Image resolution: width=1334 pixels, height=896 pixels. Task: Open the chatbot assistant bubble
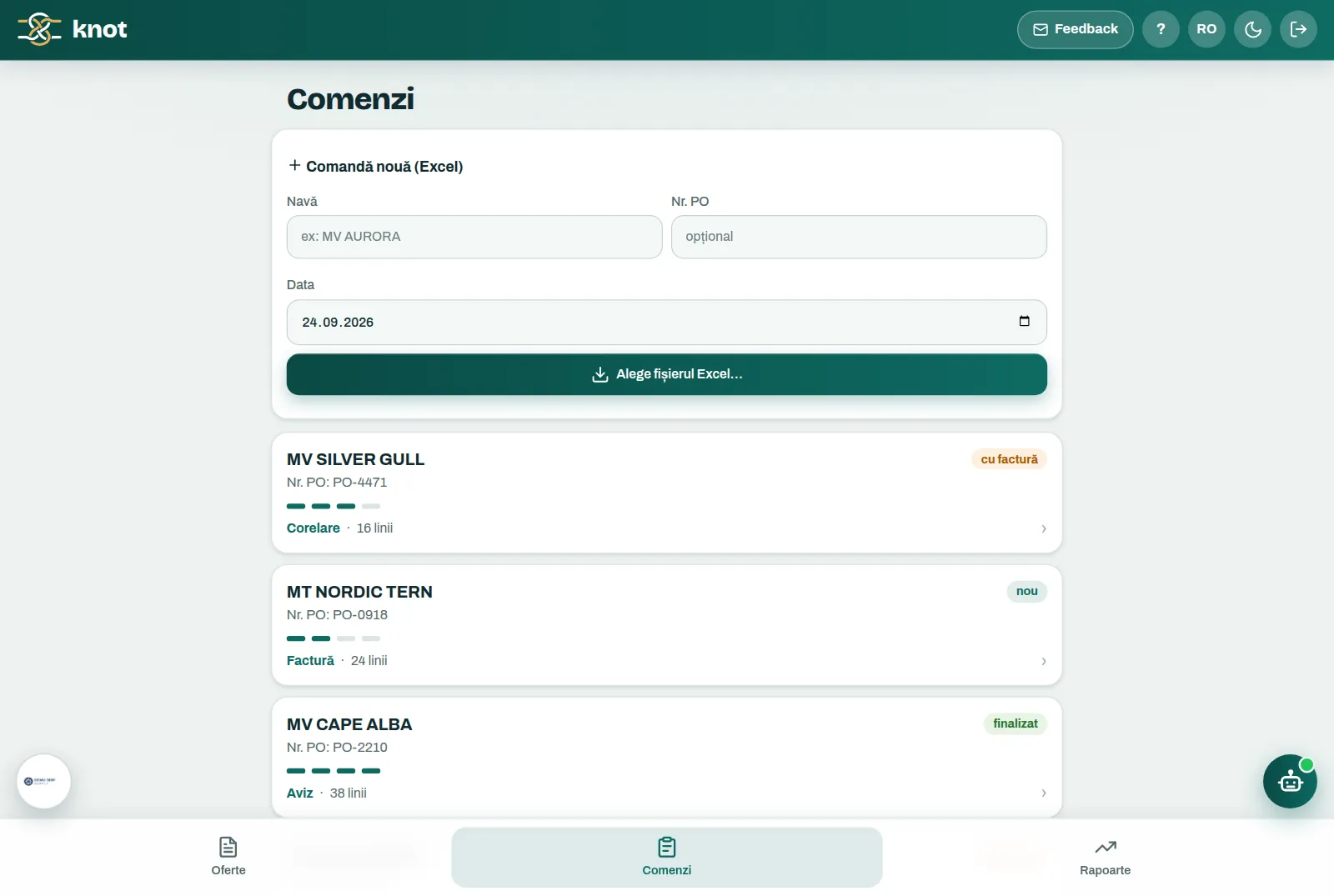[x=1290, y=781]
